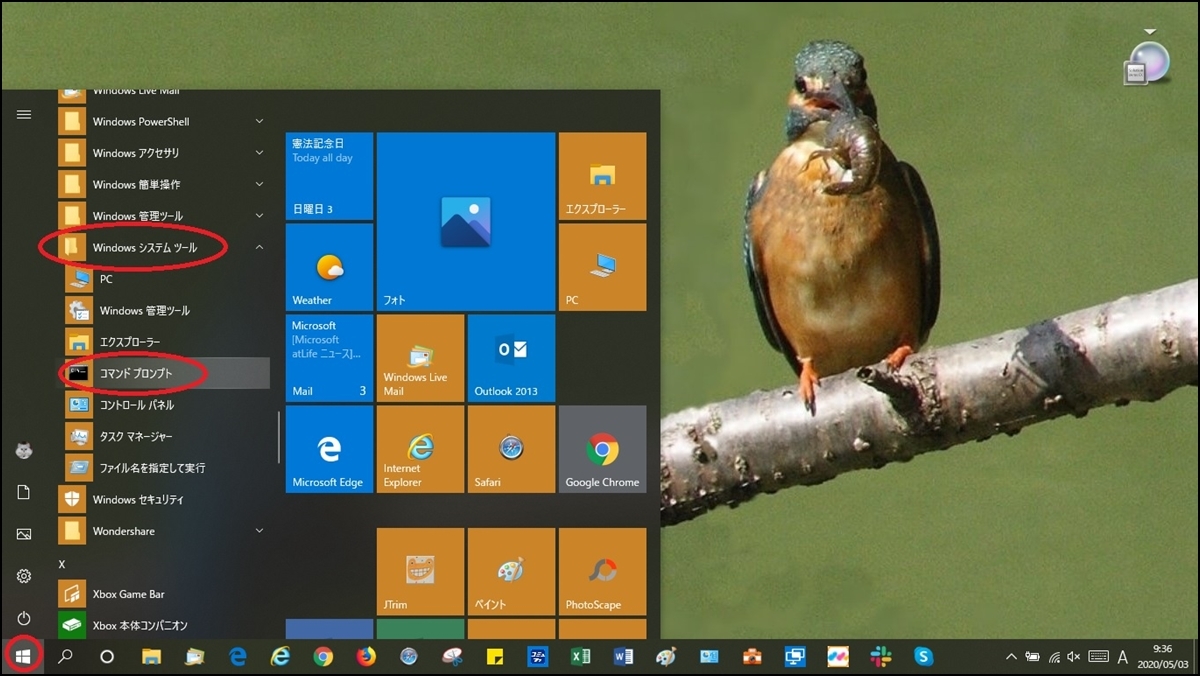Open the Photos (フォト) tile
The width and height of the screenshot is (1200, 676).
click(465, 221)
